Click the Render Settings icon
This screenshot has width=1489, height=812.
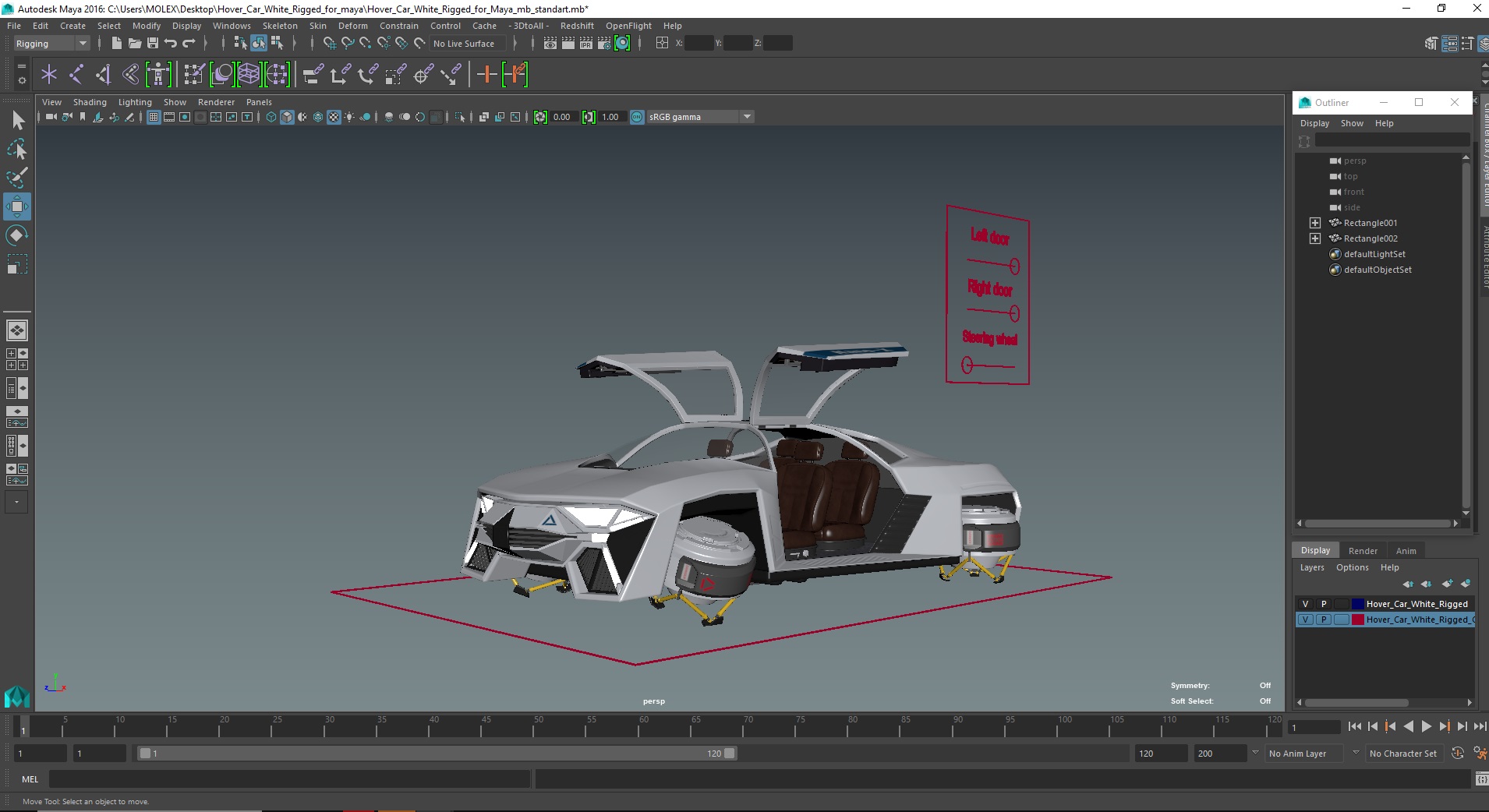click(604, 44)
